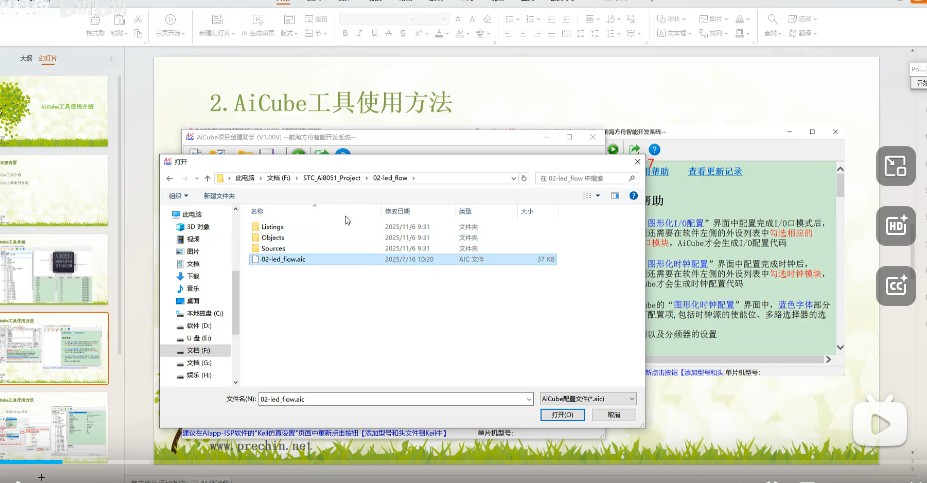Open the 版式 (Layout) dropdown in ribbon
This screenshot has width=927, height=483.
click(x=289, y=26)
